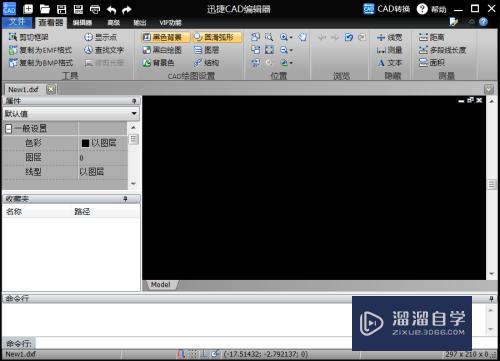Click the zoom window magnifier with dashed box
The height and width of the screenshot is (361, 500).
(x=269, y=37)
